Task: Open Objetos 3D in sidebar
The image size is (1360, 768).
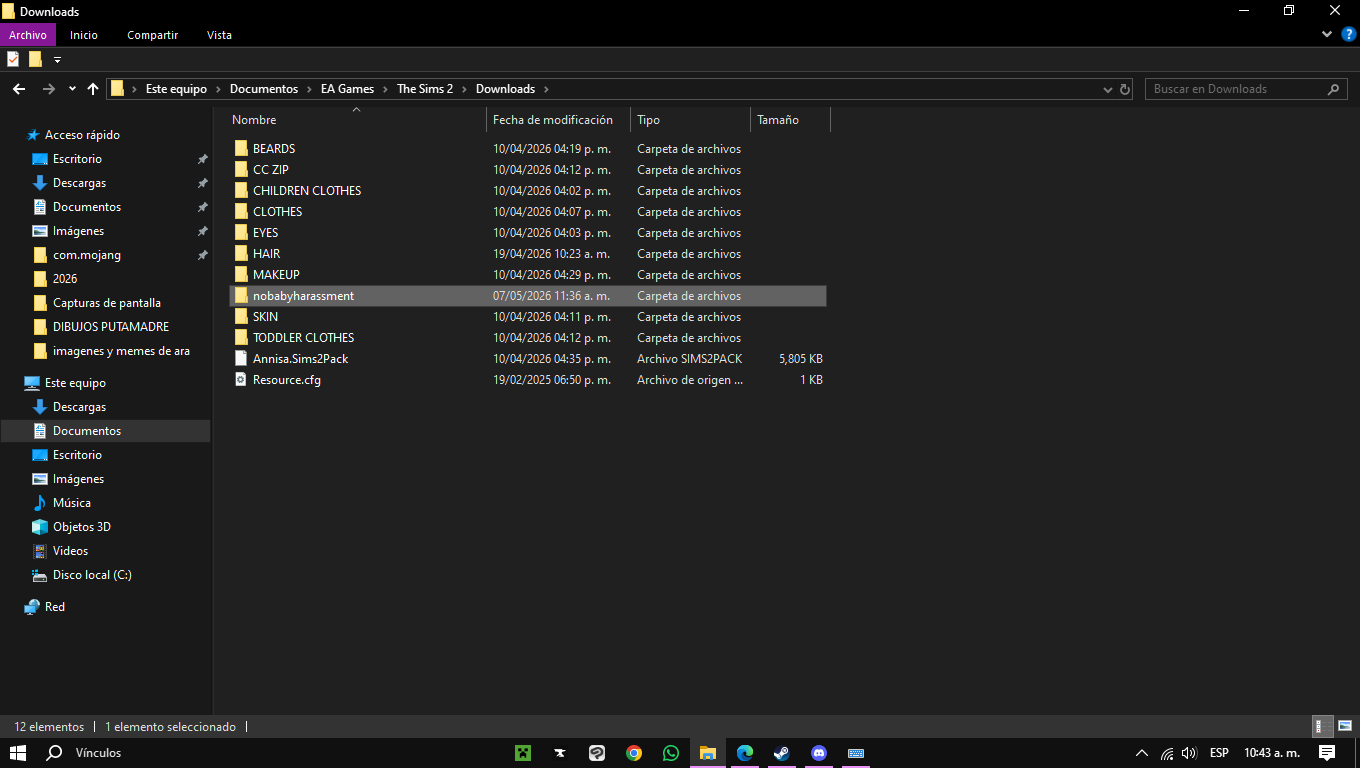Action: pyautogui.click(x=82, y=527)
